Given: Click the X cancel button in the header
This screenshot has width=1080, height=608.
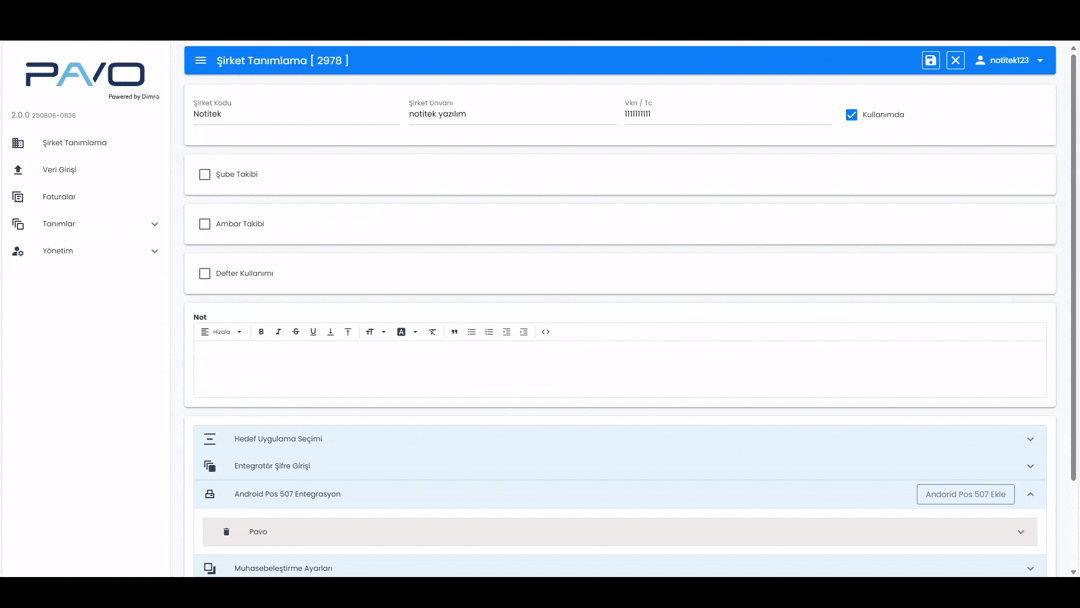Looking at the screenshot, I should pyautogui.click(x=956, y=61).
